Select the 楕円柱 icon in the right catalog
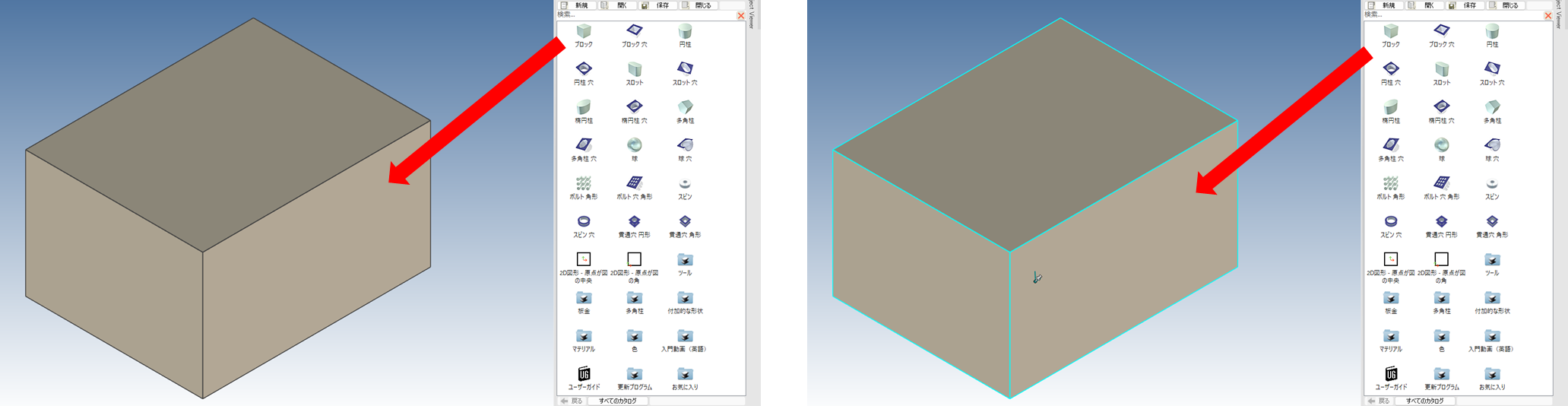 click(1391, 108)
